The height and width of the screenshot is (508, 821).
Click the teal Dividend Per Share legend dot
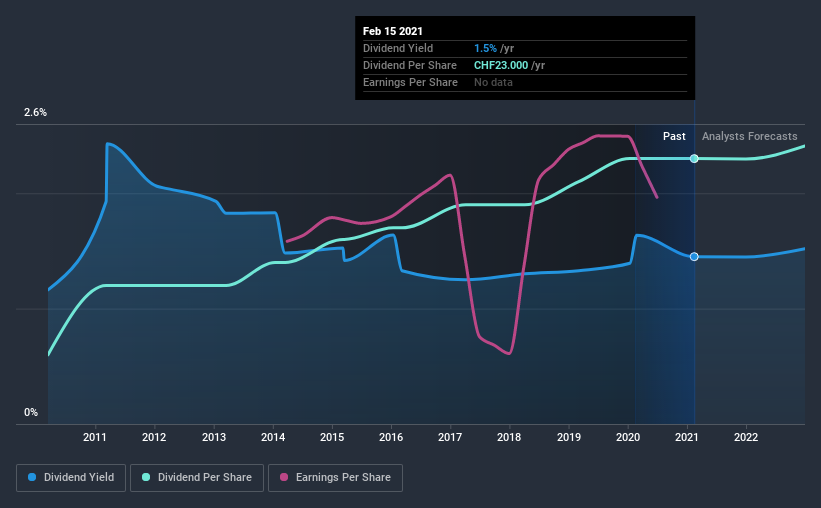[146, 477]
